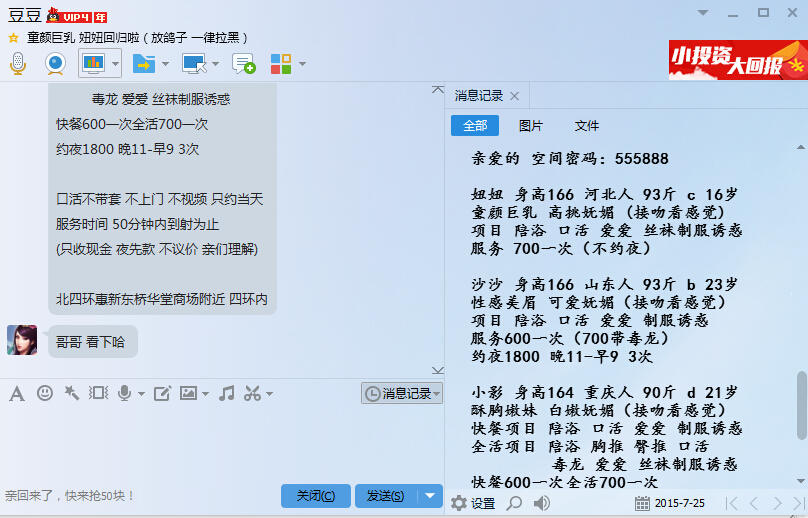Click the history panel scroll-down arrow
The image size is (808, 518).
[x=801, y=481]
